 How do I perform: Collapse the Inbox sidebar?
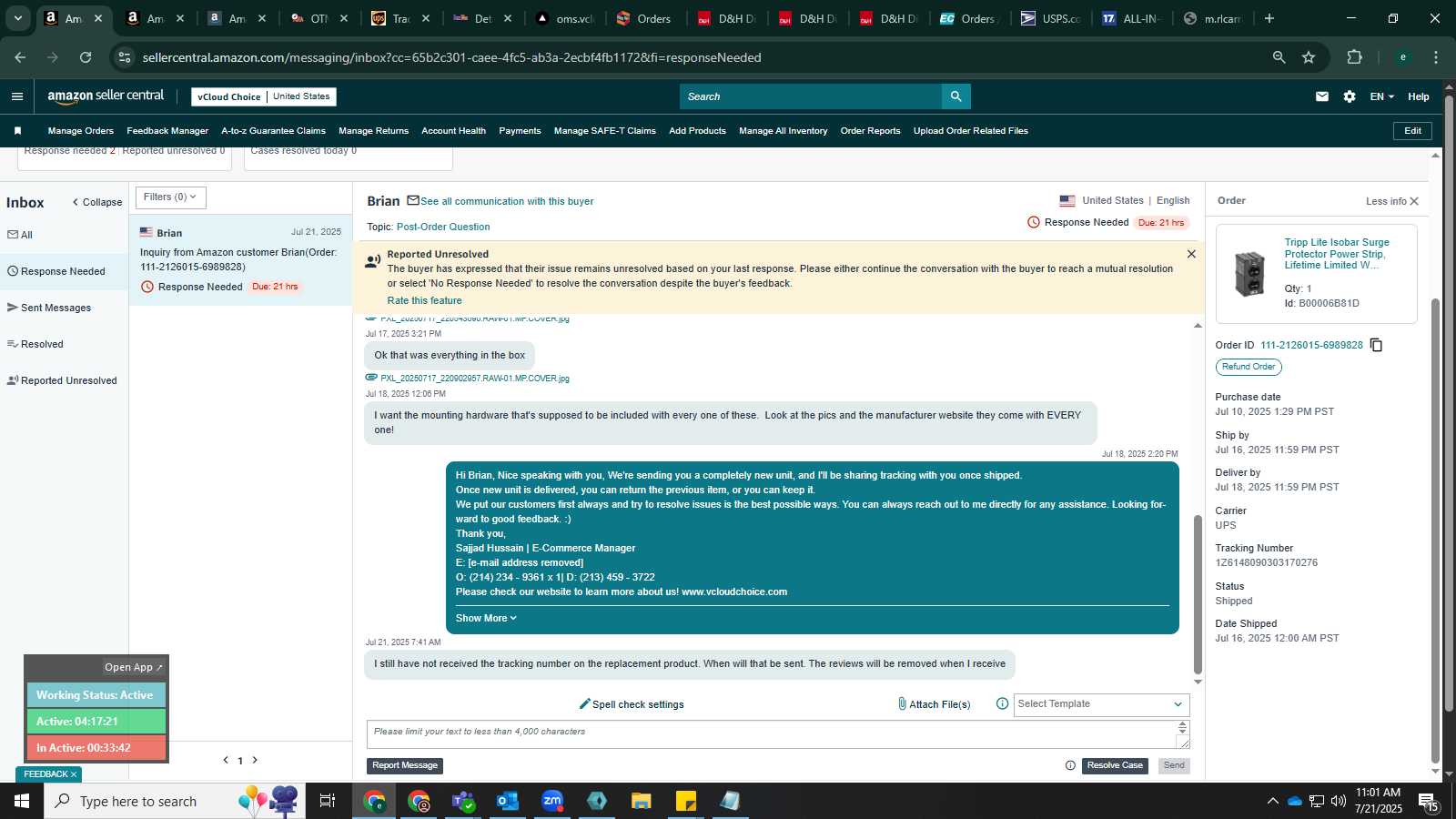pos(97,202)
